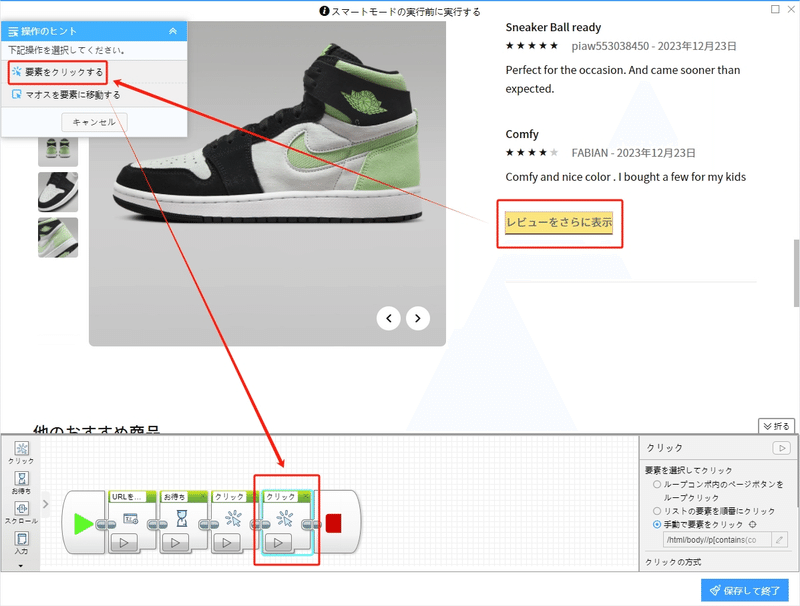Remove the お待ち block with its x
Viewport: 800px width, 606px height.
point(203,496)
